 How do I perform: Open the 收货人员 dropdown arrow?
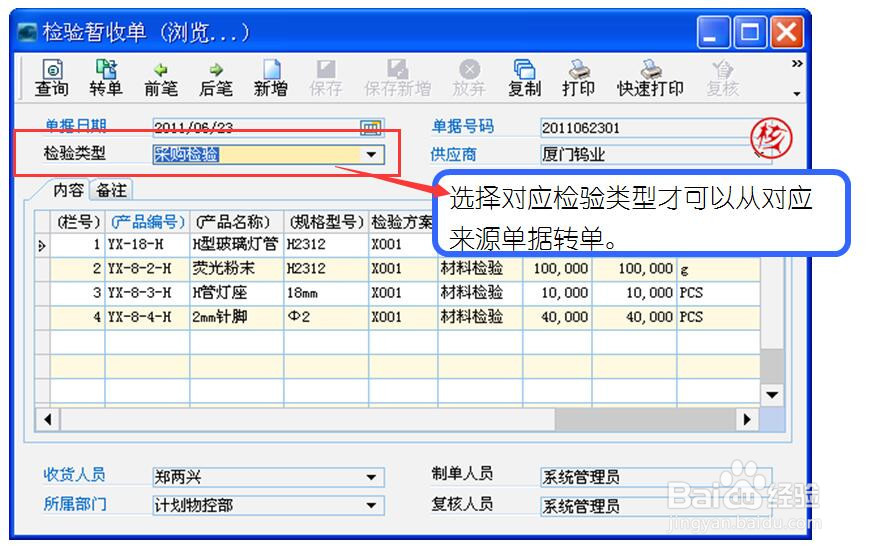coord(371,477)
